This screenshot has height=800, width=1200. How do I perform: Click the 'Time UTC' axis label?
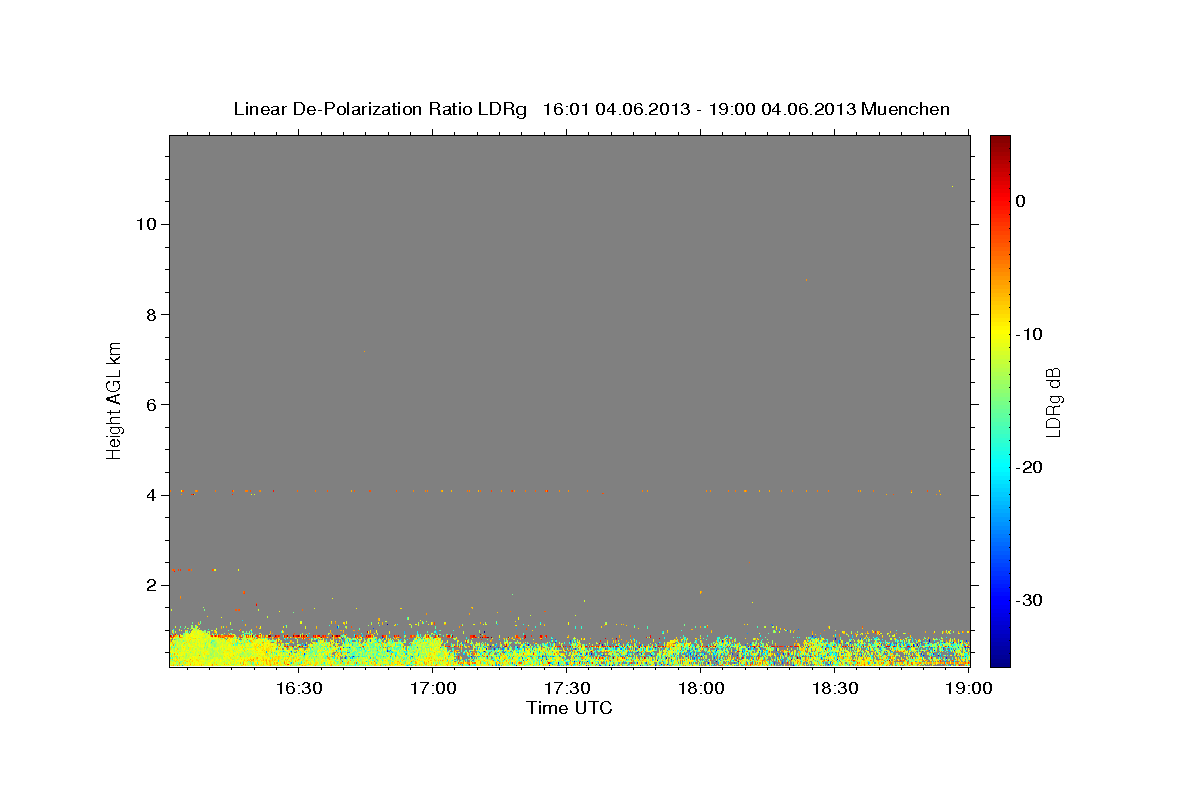coord(569,708)
